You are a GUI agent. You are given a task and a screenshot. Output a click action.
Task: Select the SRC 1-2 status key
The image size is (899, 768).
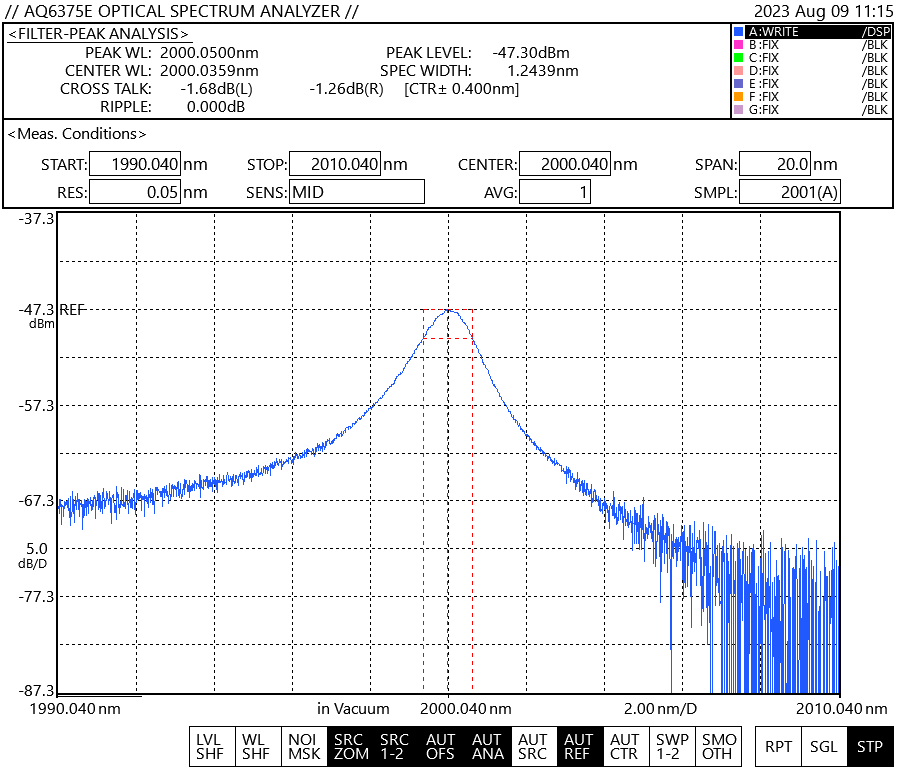coord(395,746)
